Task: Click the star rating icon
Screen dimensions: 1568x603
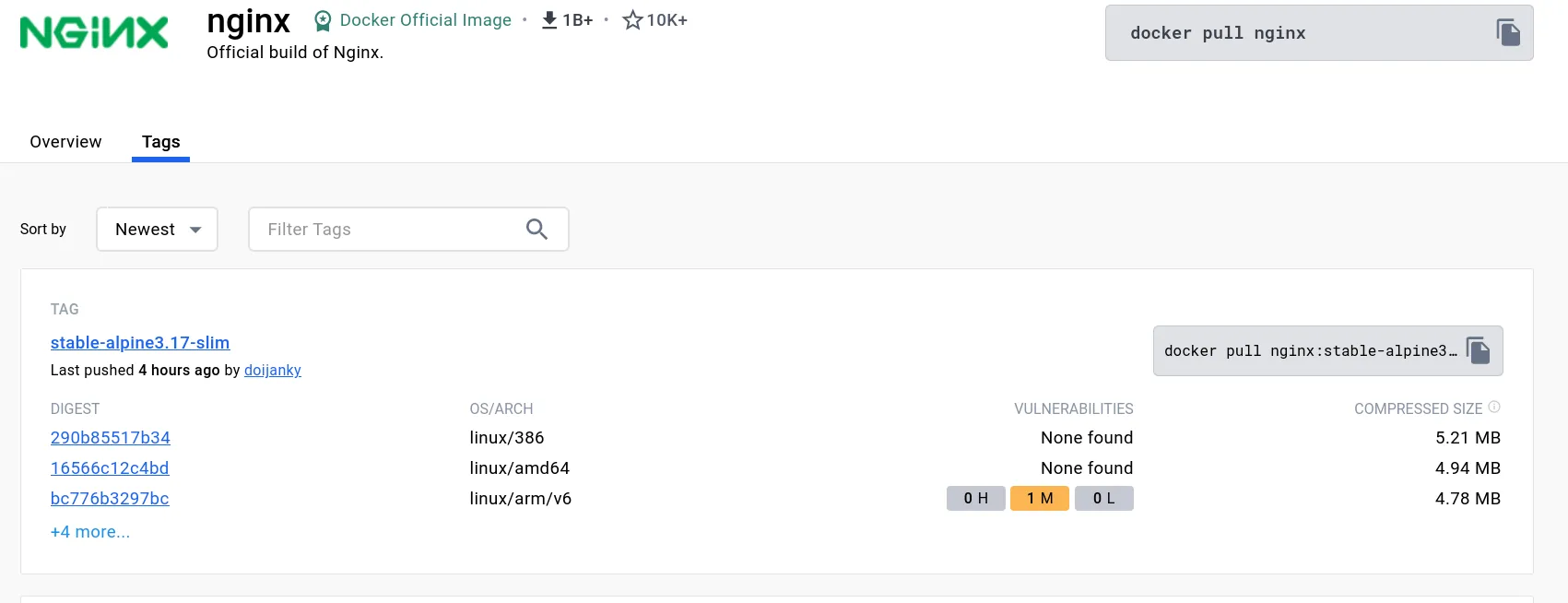Action: 632,20
